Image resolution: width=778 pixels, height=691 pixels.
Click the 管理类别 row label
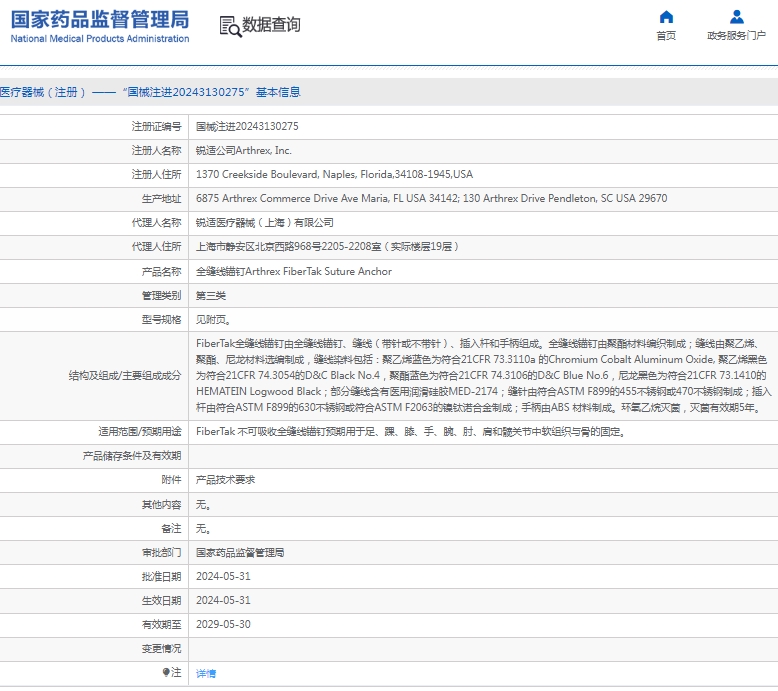[x=161, y=296]
